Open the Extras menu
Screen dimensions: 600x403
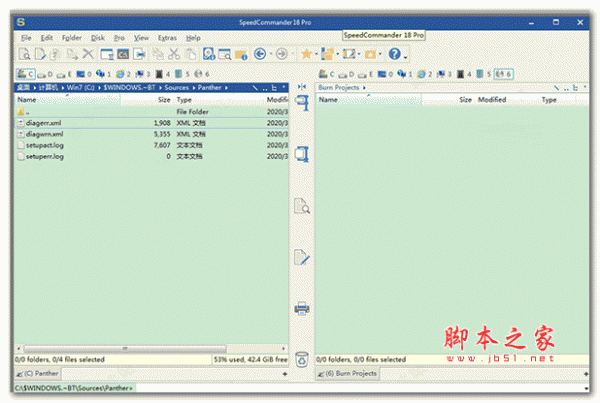168,38
